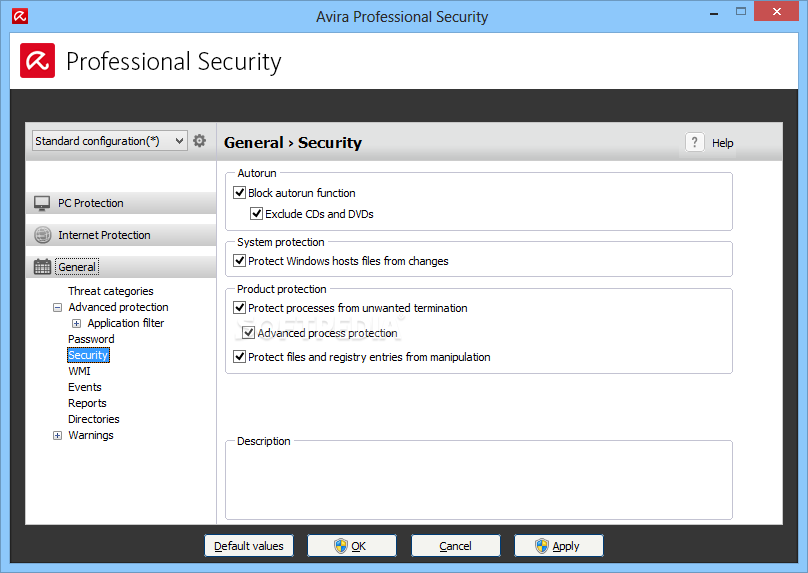Expand the Application filter node
Screen dimensions: 808x573
(x=76, y=324)
